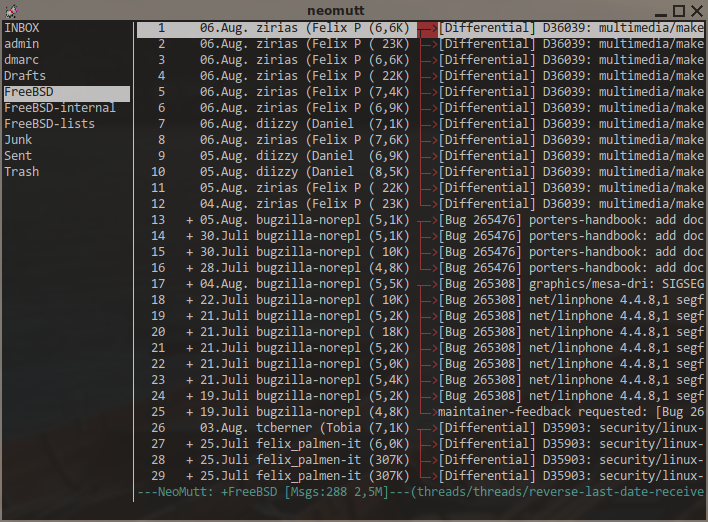Image resolution: width=708 pixels, height=522 pixels.
Task: Select the highlighted FreeBSD mailbox
Action: (x=67, y=92)
